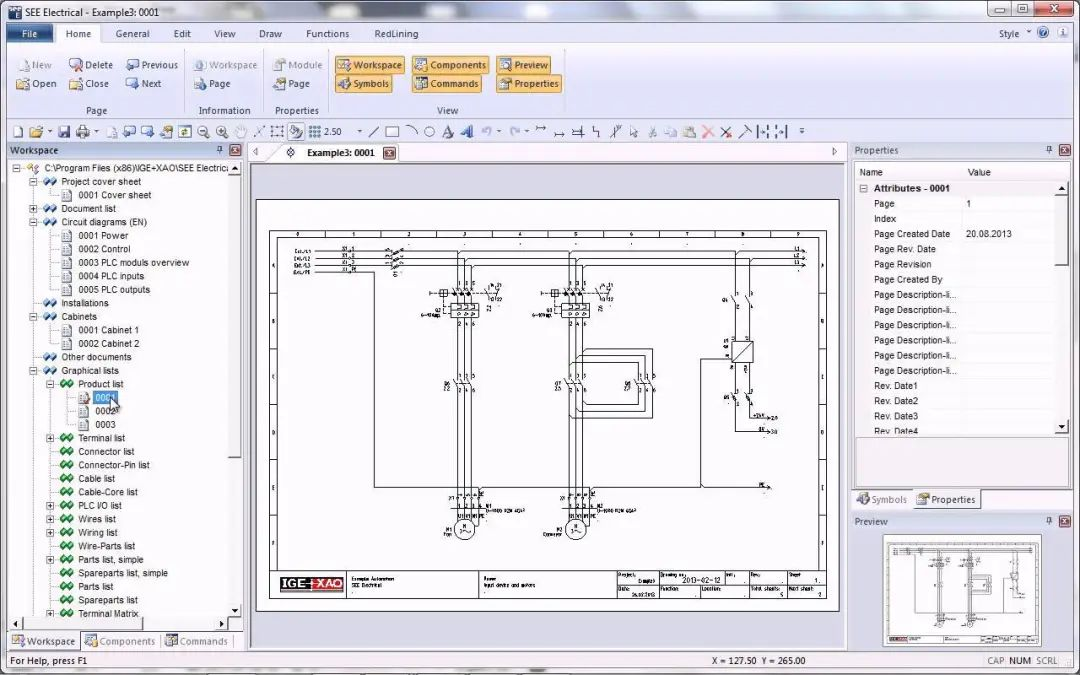The width and height of the screenshot is (1080, 675).
Task: Click the Next page button
Action: (x=143, y=84)
